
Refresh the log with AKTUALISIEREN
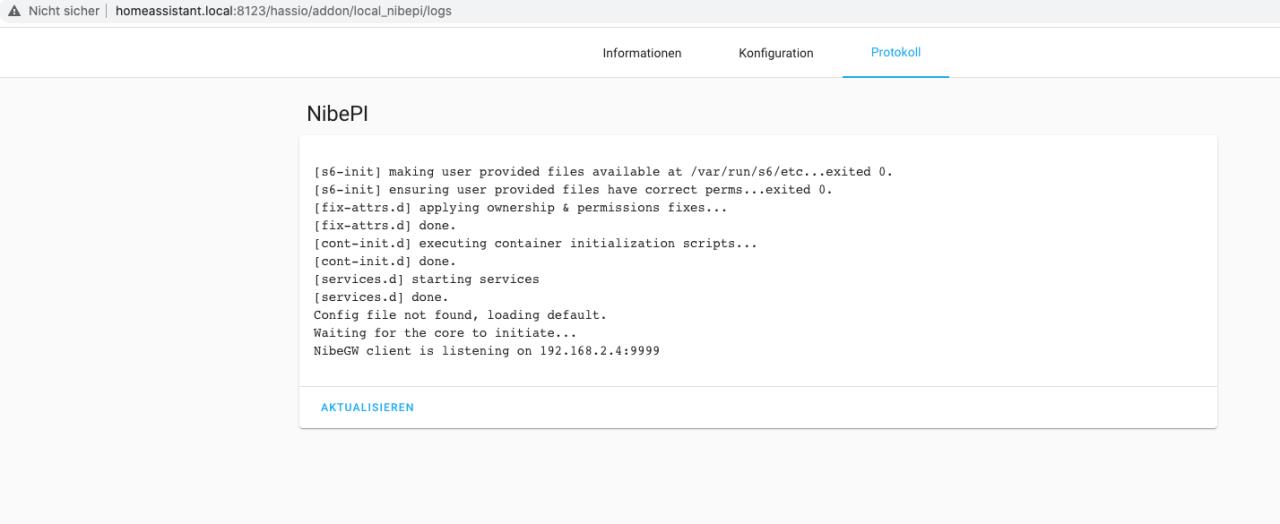click(x=367, y=408)
